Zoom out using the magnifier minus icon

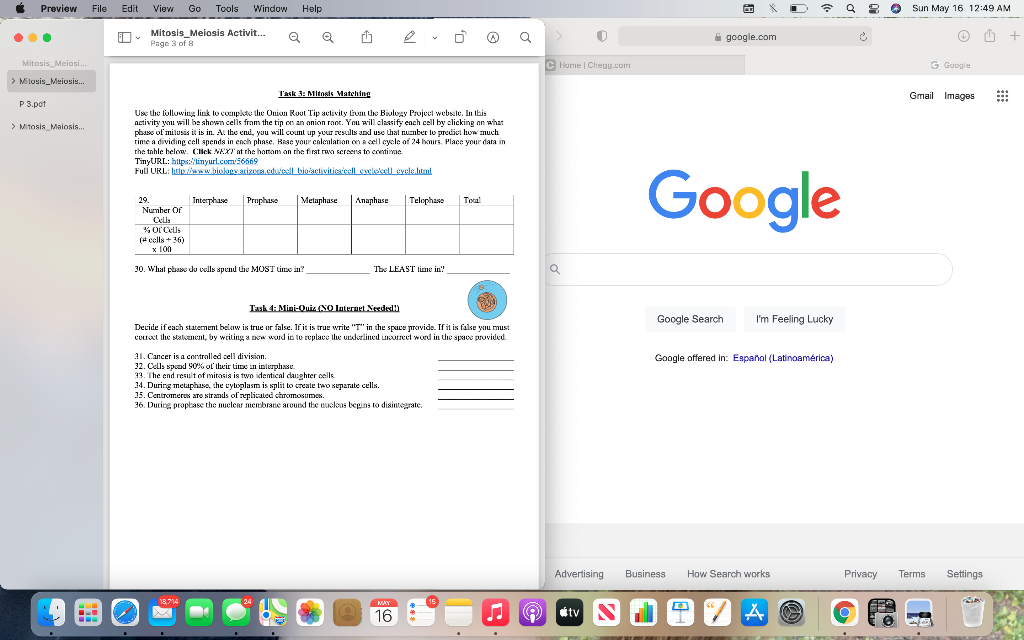pyautogui.click(x=294, y=37)
